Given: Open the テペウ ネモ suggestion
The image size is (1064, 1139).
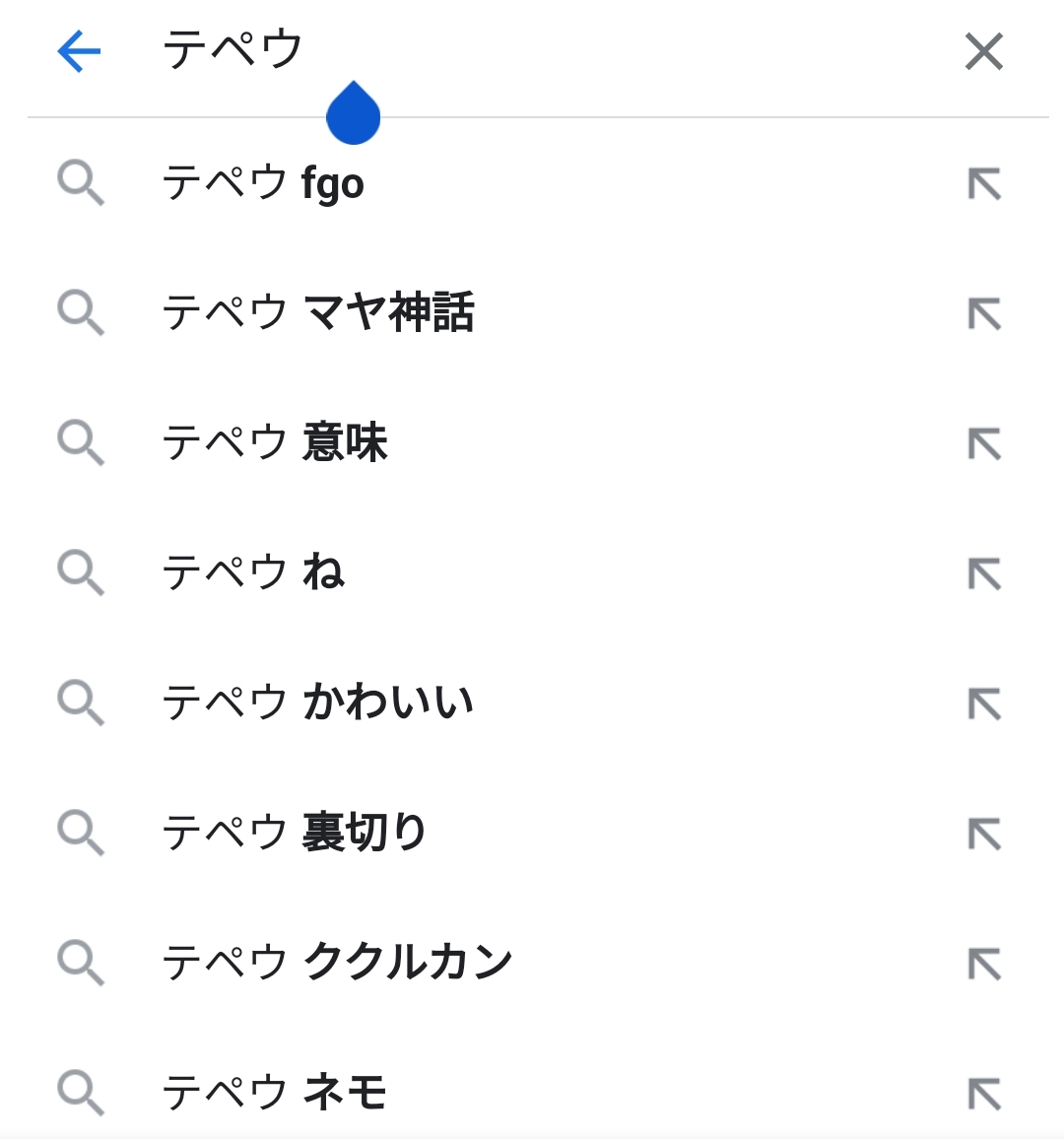Looking at the screenshot, I should 274,1093.
